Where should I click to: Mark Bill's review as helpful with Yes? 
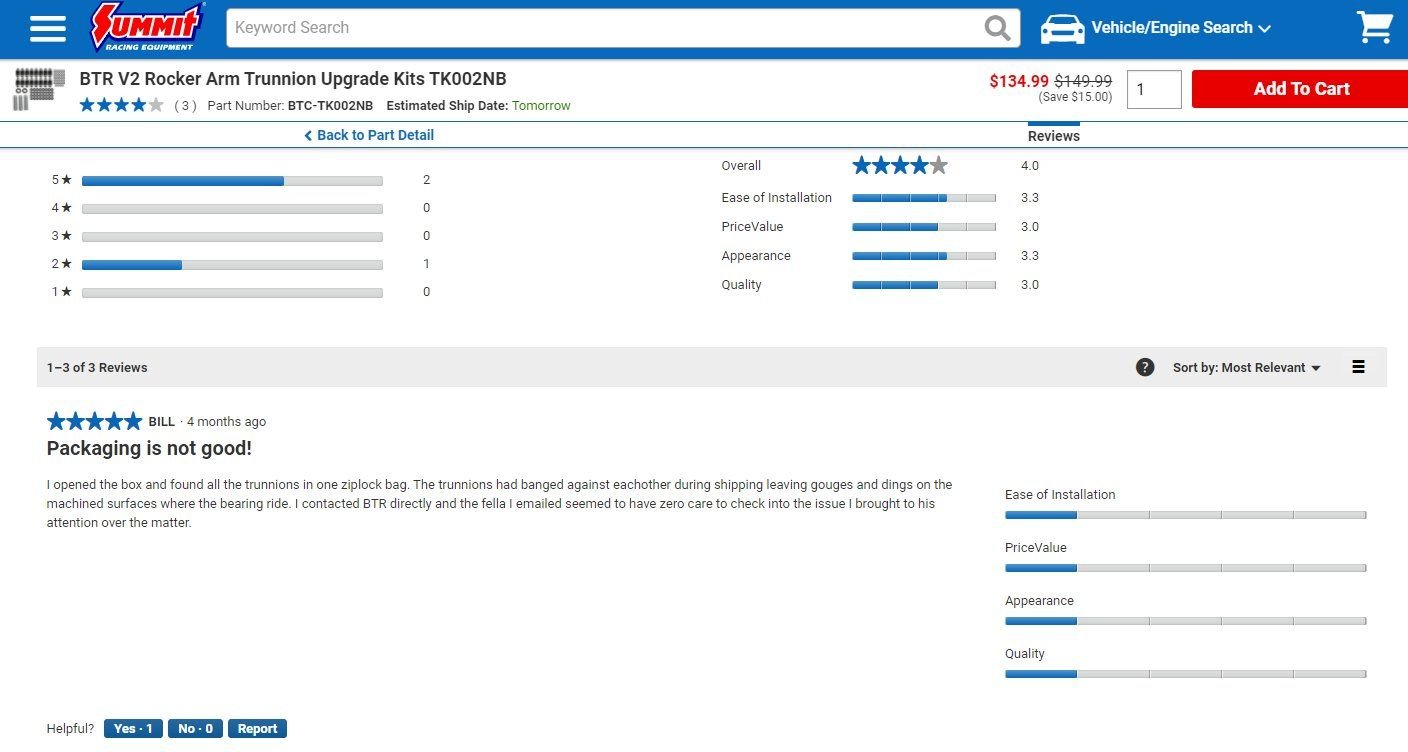pos(133,729)
